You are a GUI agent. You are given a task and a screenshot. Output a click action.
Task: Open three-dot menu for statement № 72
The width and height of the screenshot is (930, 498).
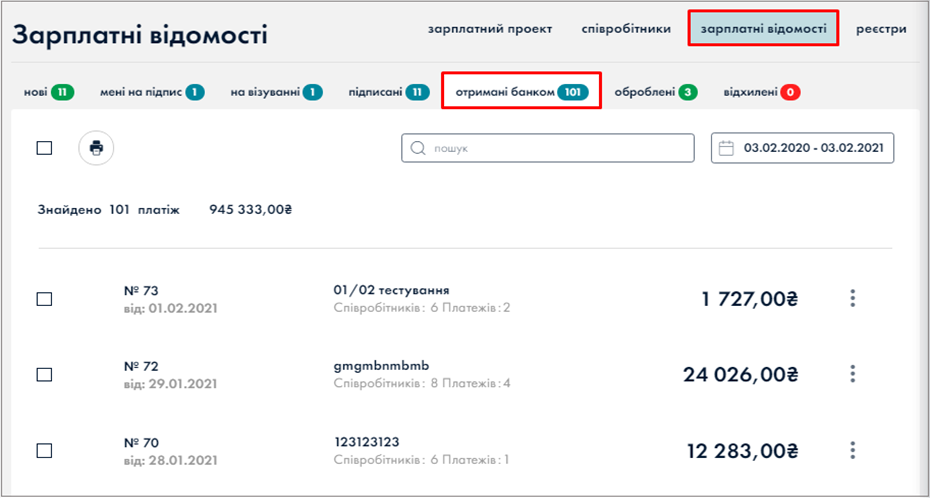click(852, 374)
